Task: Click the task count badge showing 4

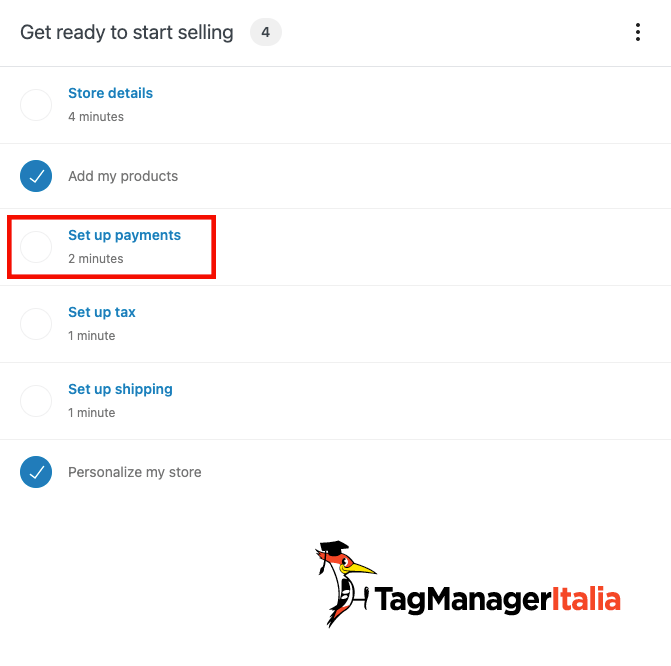Action: click(266, 32)
